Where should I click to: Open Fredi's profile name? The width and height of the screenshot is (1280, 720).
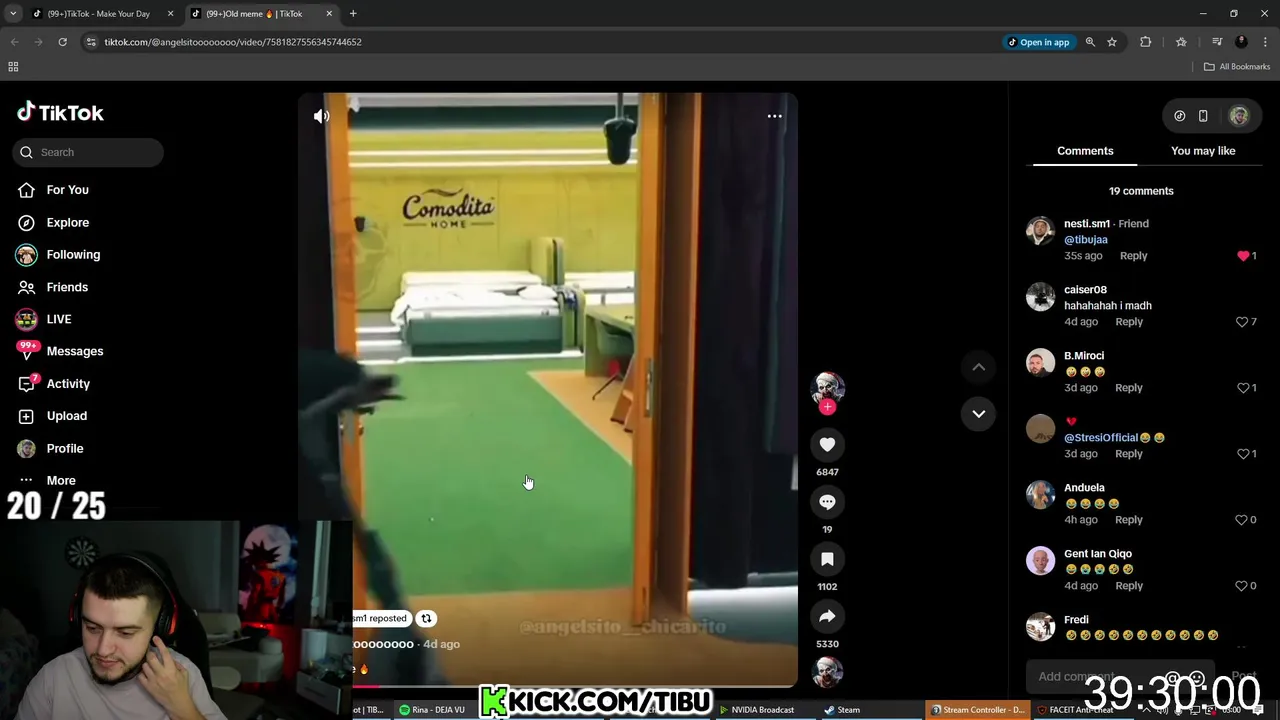pyautogui.click(x=1076, y=620)
